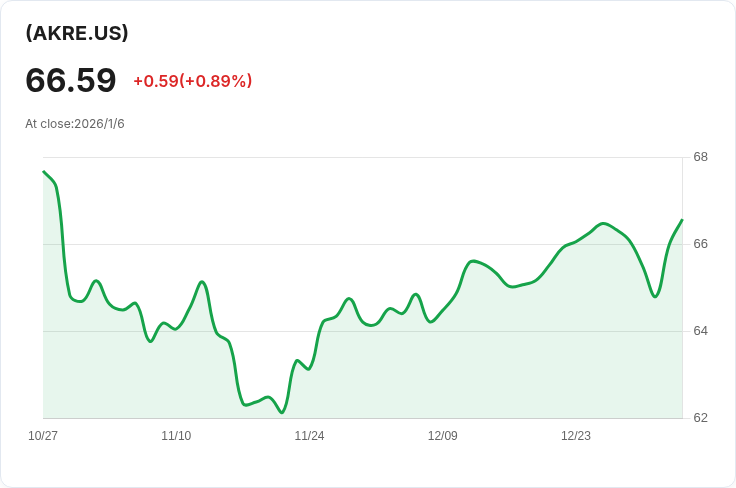Image resolution: width=736 pixels, height=488 pixels.
Task: Click the 12/23 date label
Action: click(x=576, y=436)
